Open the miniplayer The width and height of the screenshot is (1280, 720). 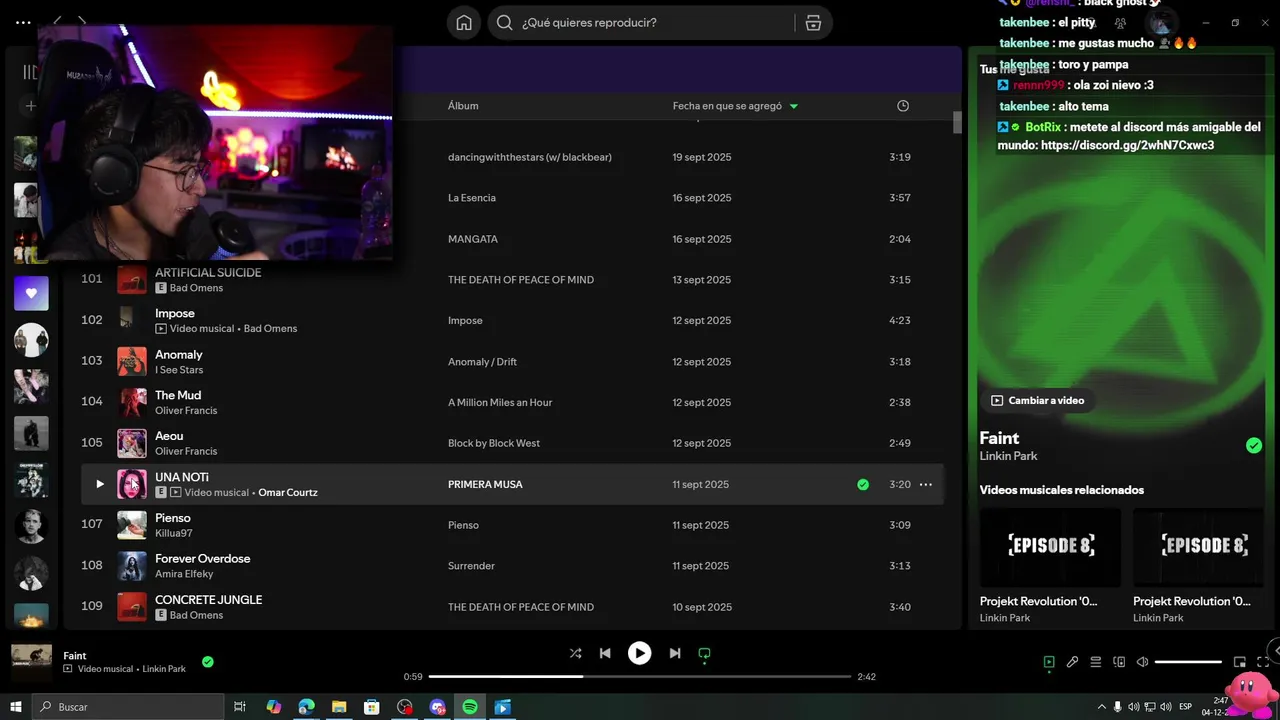1240,662
